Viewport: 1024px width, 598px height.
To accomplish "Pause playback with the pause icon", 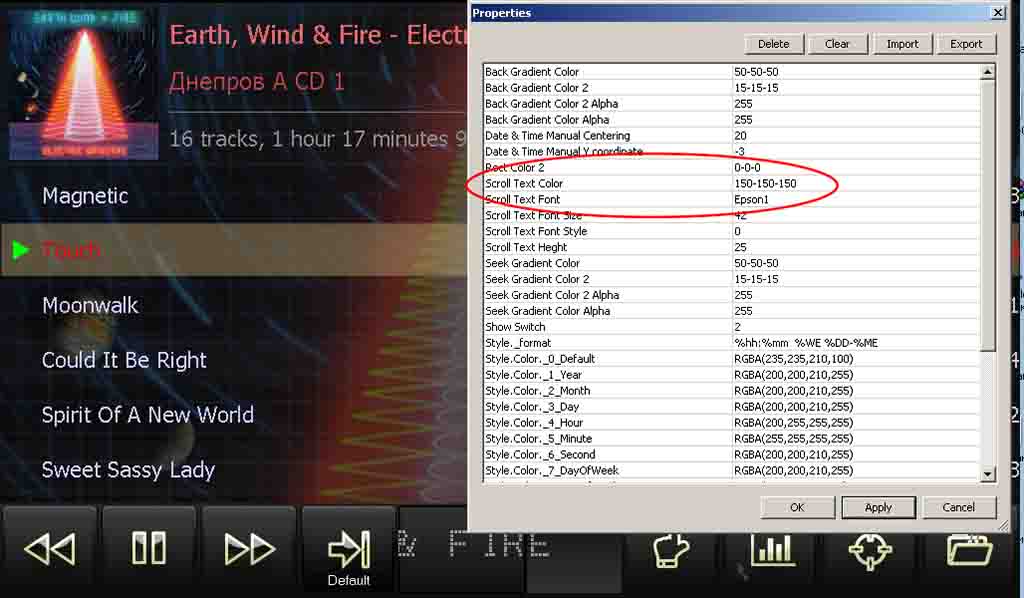I will click(148, 548).
